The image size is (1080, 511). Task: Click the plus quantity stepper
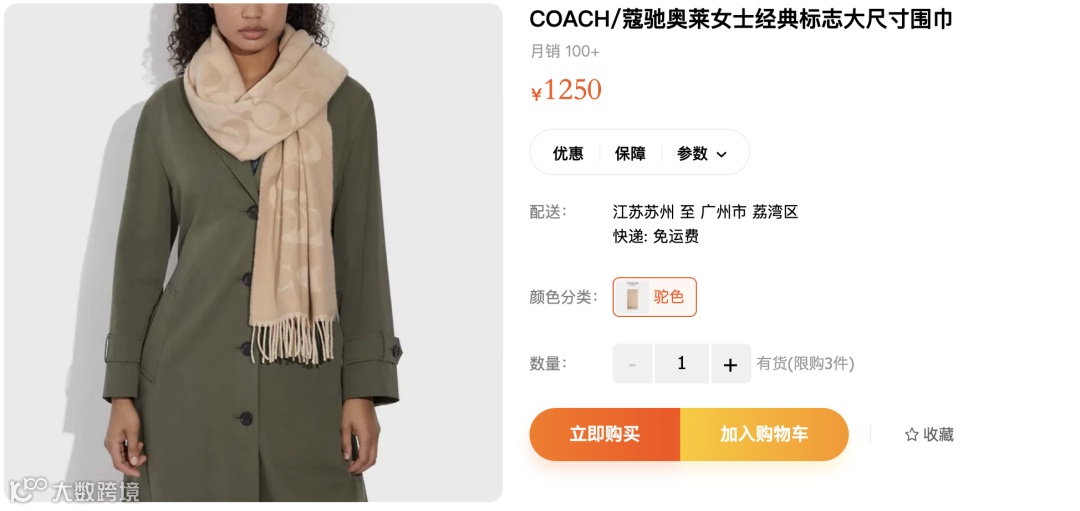pyautogui.click(x=731, y=364)
